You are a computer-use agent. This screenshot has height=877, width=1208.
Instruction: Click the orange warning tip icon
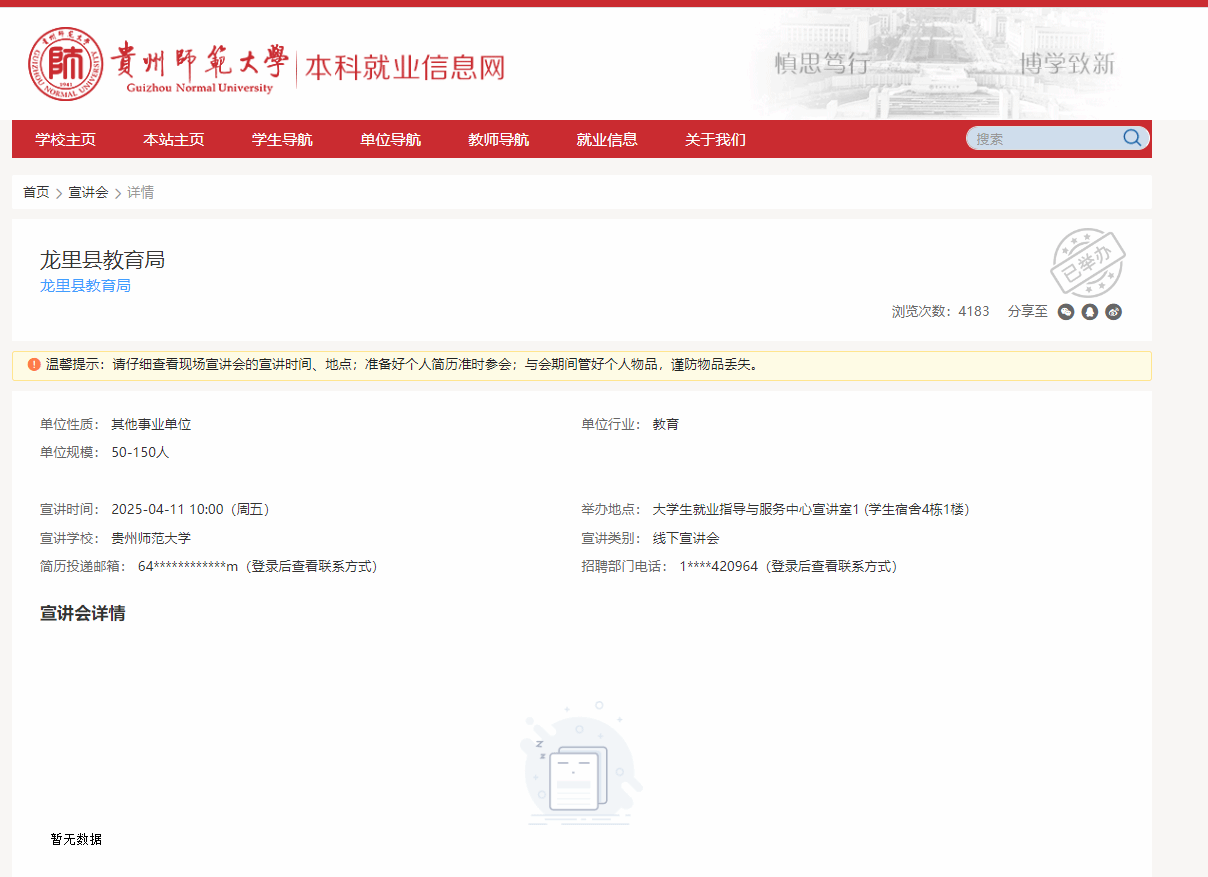(34, 365)
